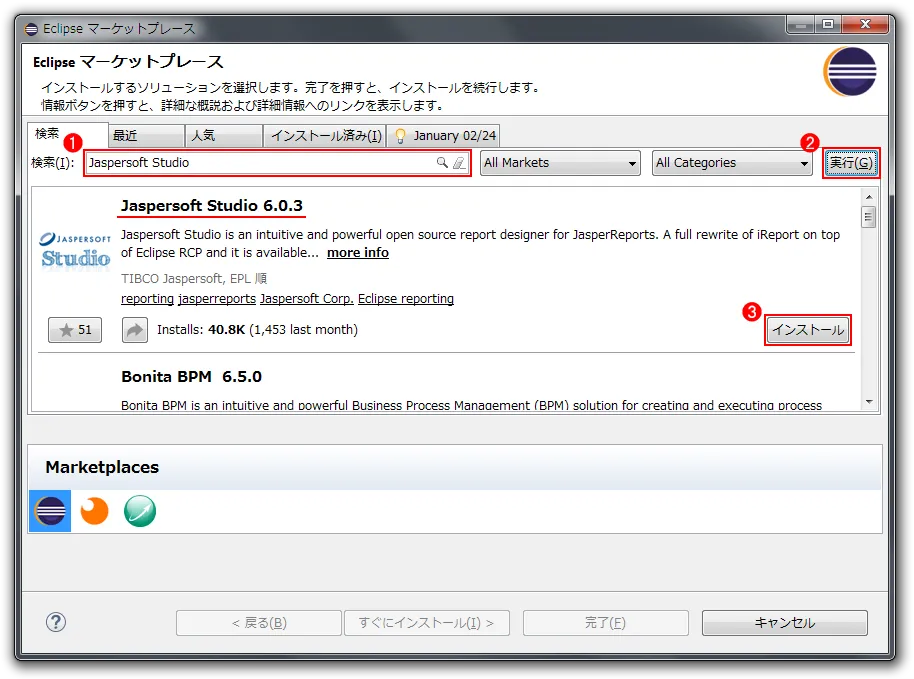Open the All Markets dropdown
This screenshot has width=914, height=679.
click(x=560, y=163)
